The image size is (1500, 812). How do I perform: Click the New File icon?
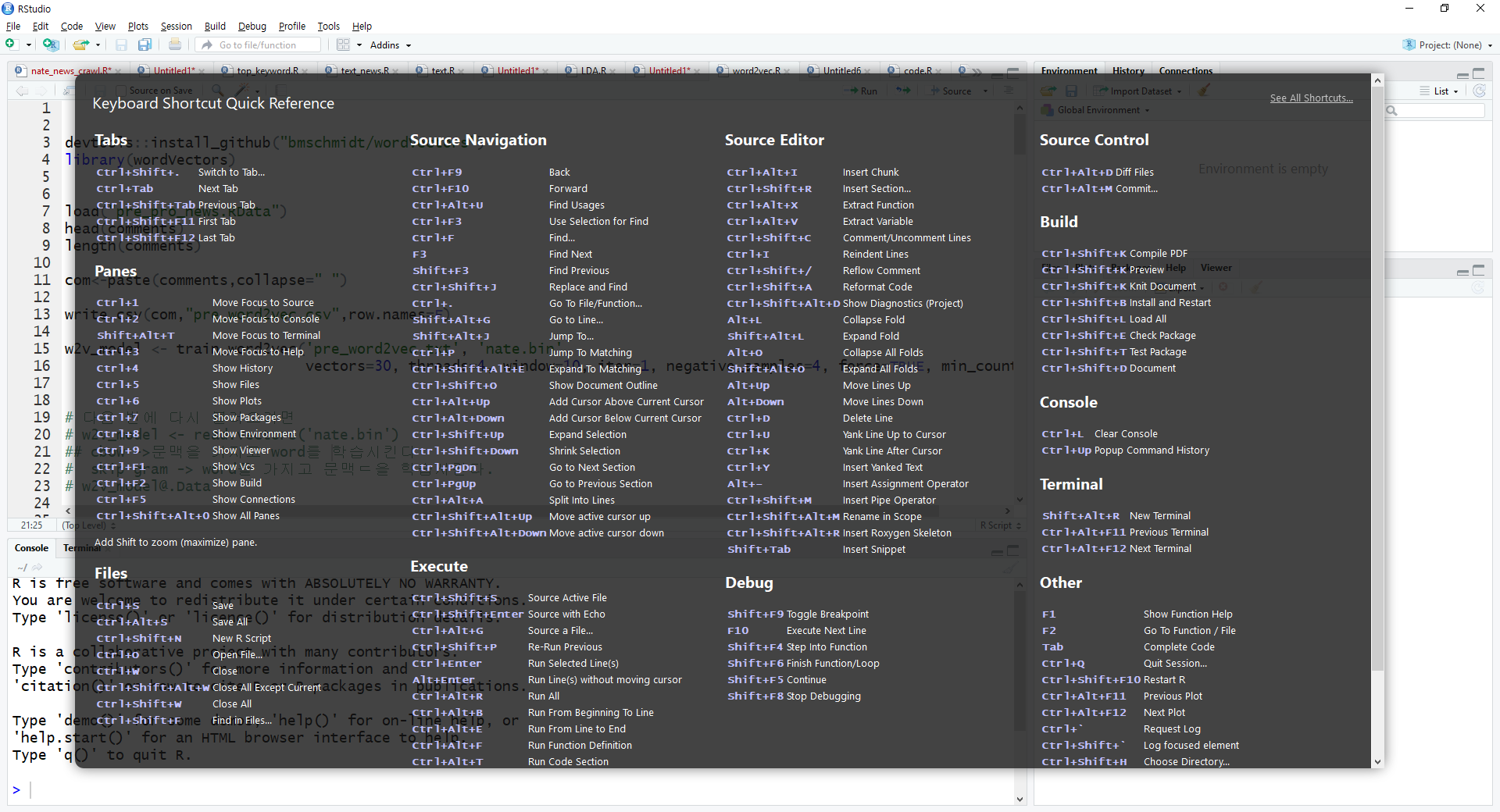pos(11,45)
